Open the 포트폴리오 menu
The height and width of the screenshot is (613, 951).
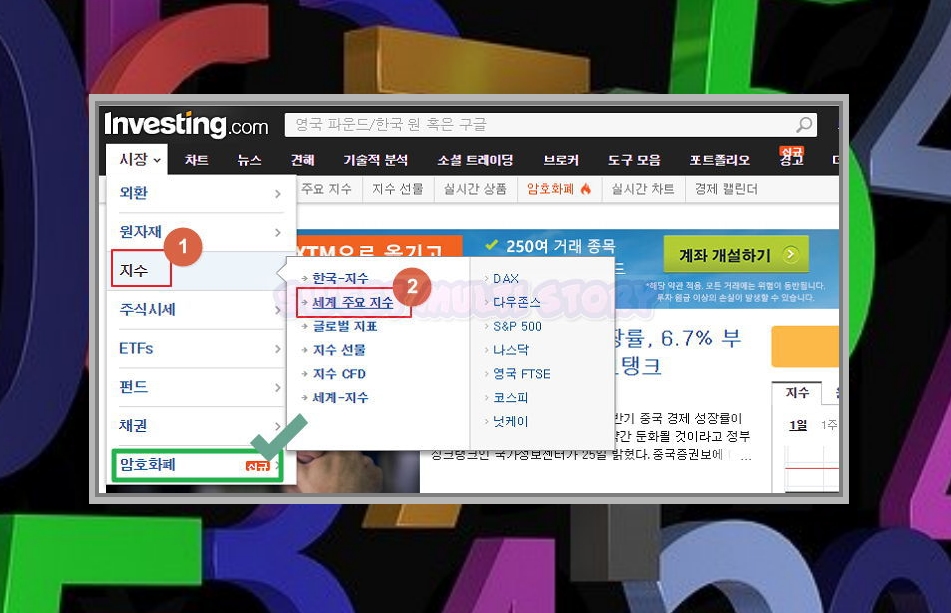coord(719,160)
